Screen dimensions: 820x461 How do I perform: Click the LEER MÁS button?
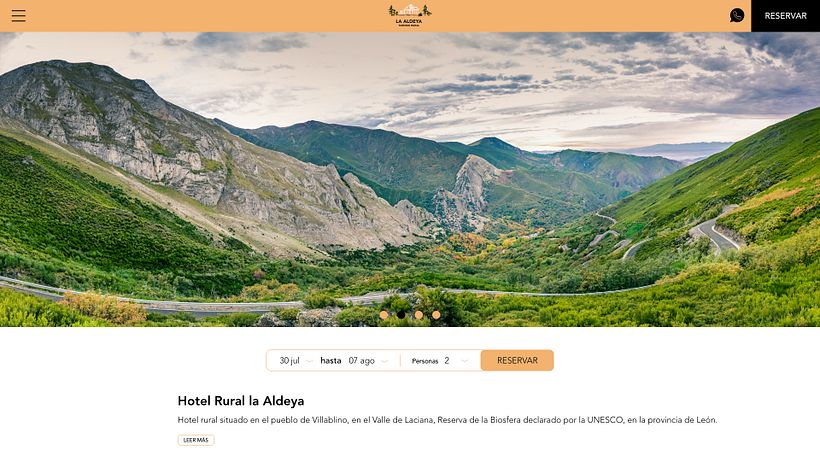(196, 440)
